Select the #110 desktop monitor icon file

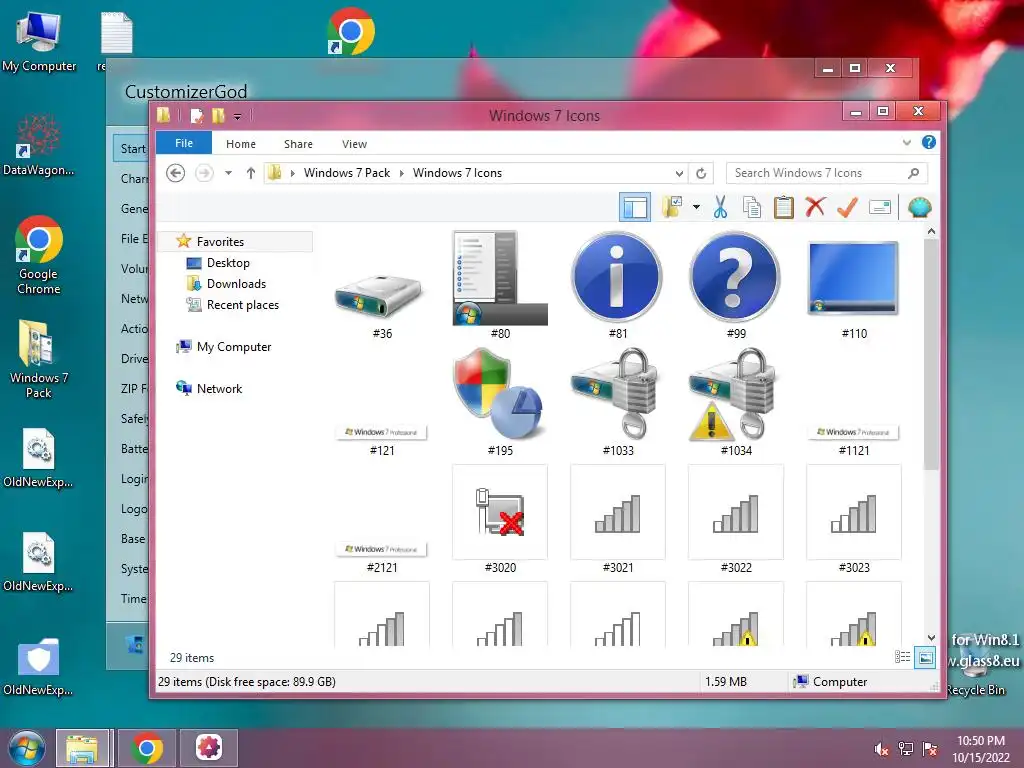(854, 285)
